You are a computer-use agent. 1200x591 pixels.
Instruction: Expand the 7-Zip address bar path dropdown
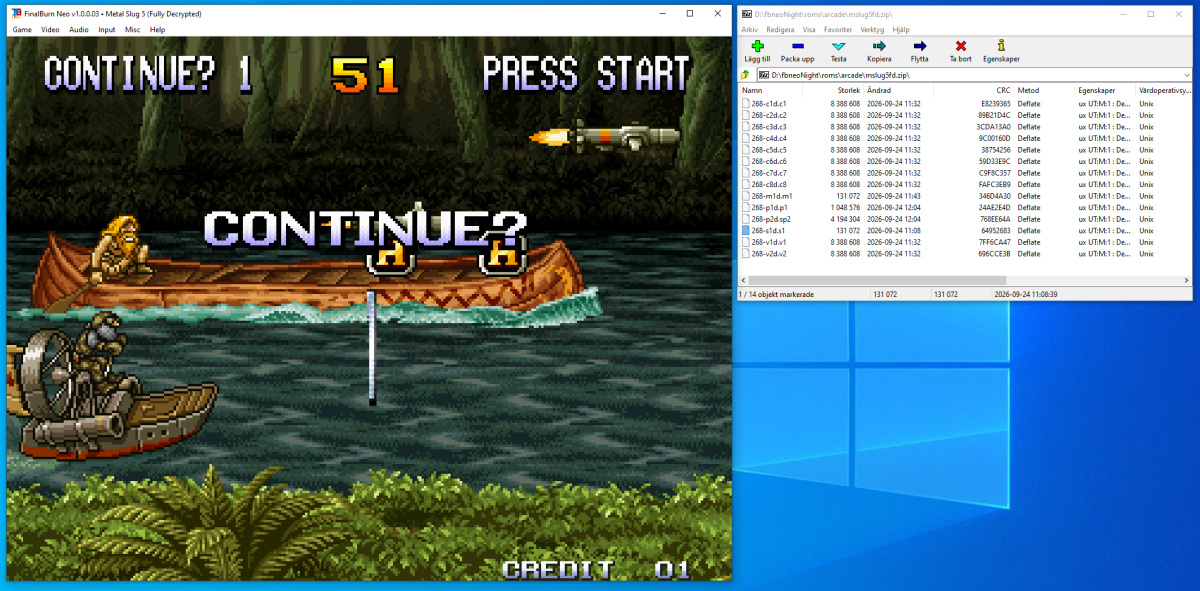(x=1186, y=75)
